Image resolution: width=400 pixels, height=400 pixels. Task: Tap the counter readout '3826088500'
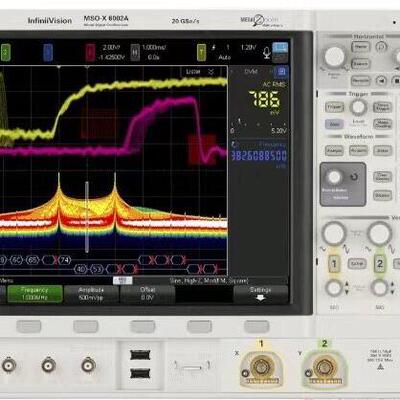pyautogui.click(x=259, y=156)
